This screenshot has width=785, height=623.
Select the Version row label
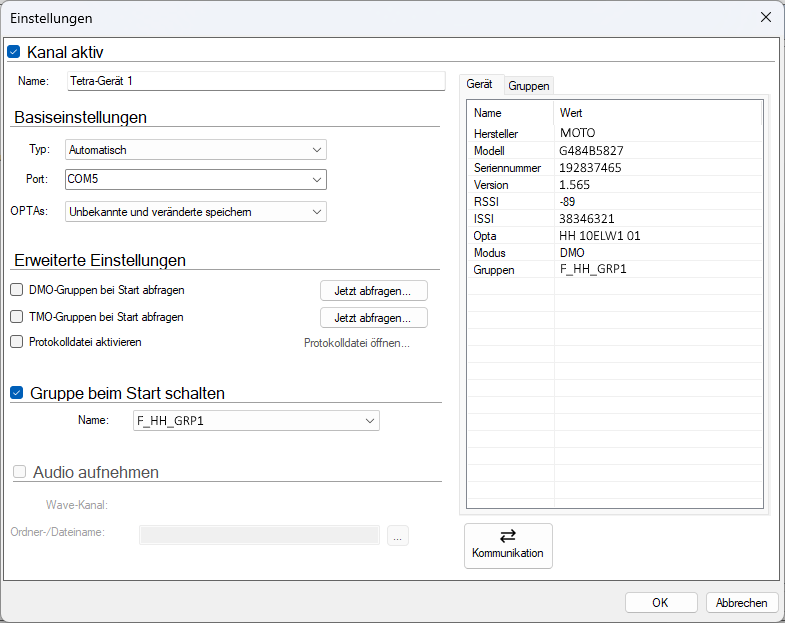coord(491,185)
